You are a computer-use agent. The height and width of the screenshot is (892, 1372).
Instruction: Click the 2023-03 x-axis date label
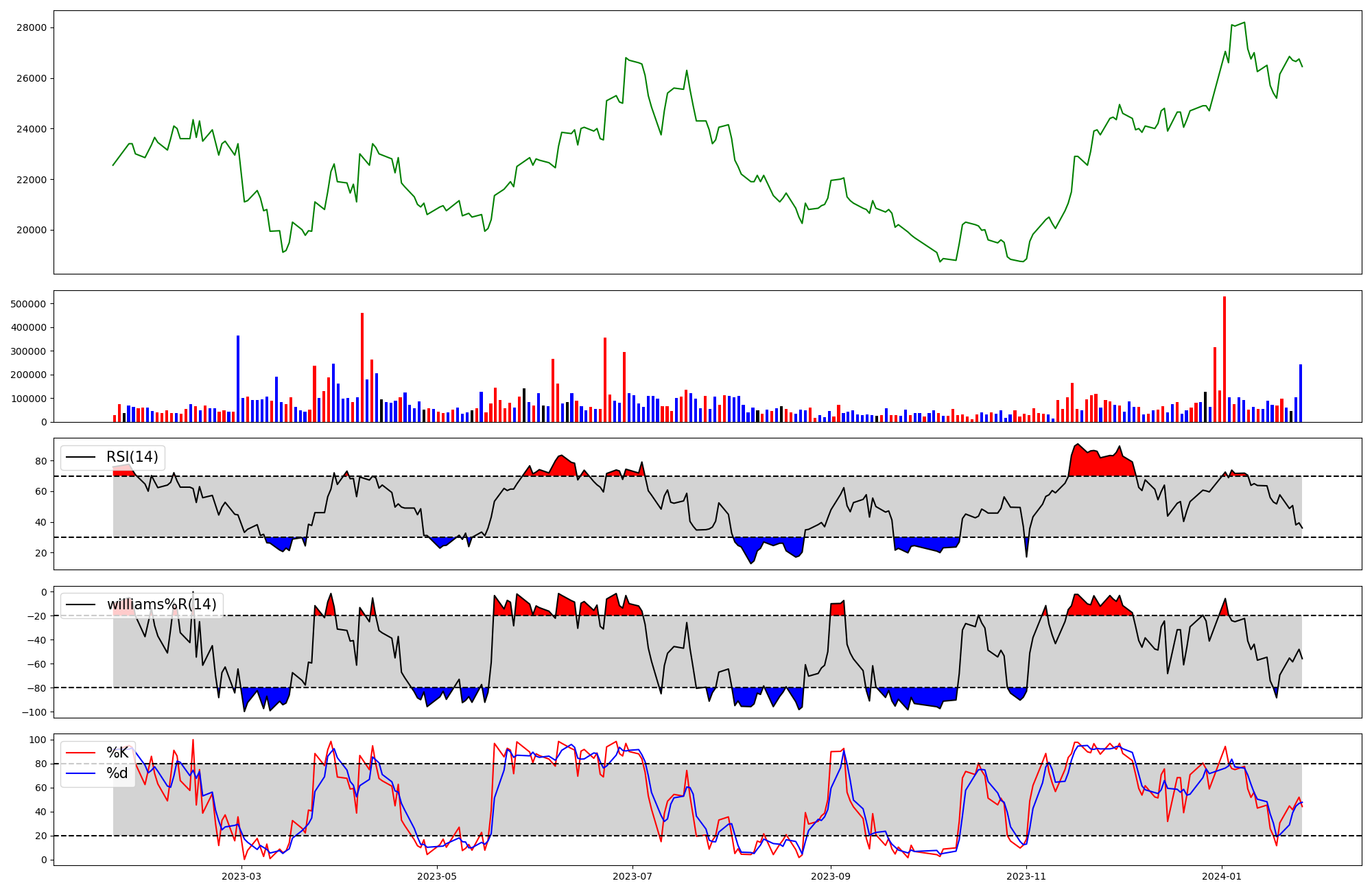click(241, 876)
